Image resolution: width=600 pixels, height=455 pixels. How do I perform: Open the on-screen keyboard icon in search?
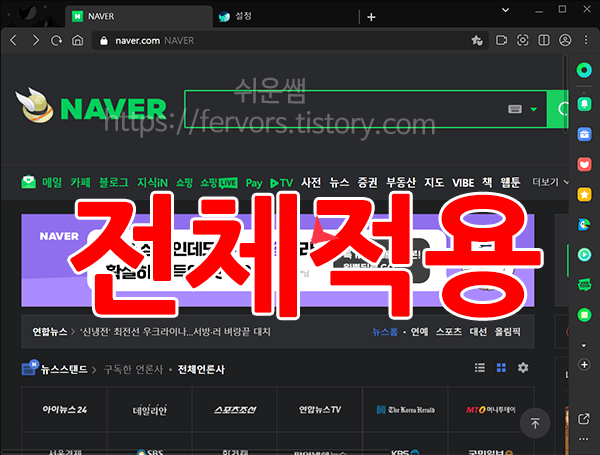[x=515, y=109]
